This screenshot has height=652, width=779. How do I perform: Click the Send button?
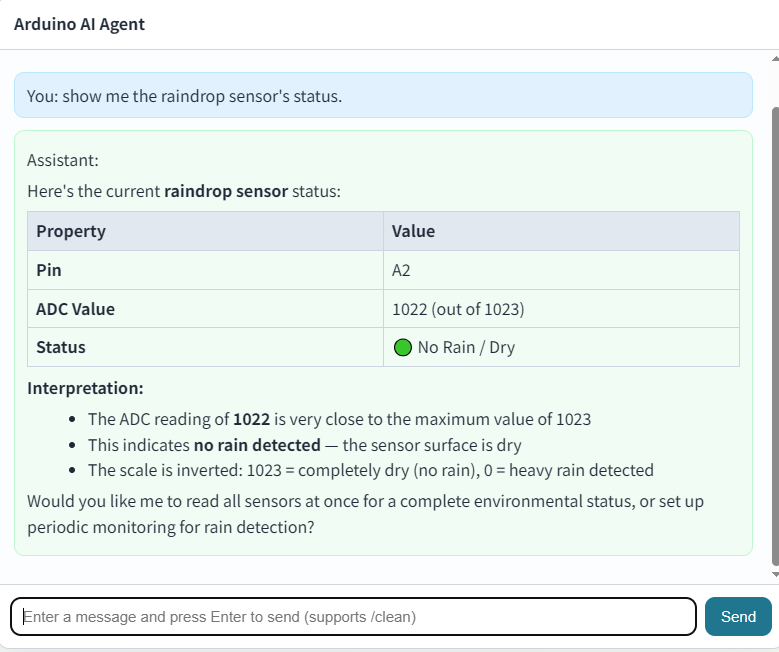coord(738,616)
